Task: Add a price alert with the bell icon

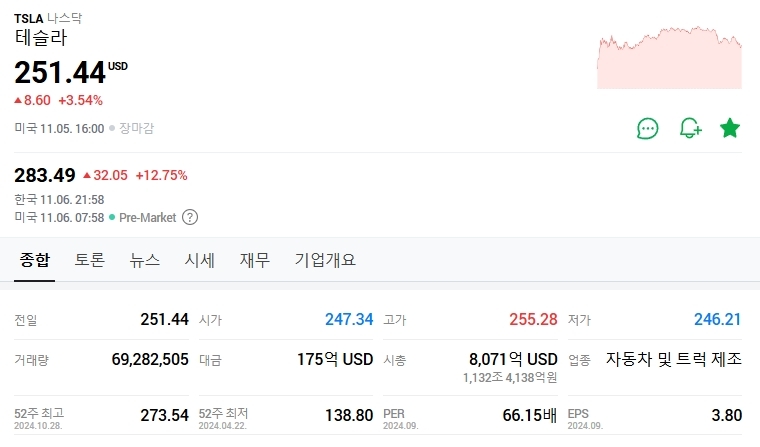Action: pos(690,128)
